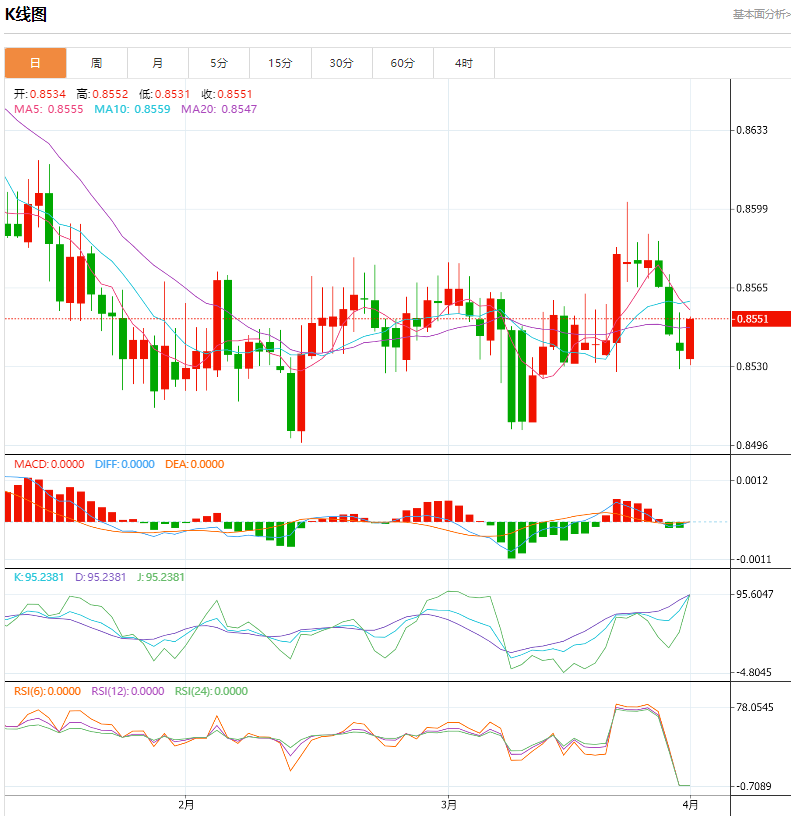The width and height of the screenshot is (791, 816).
Task: Switch to the 月 monthly tab
Action: tap(158, 63)
